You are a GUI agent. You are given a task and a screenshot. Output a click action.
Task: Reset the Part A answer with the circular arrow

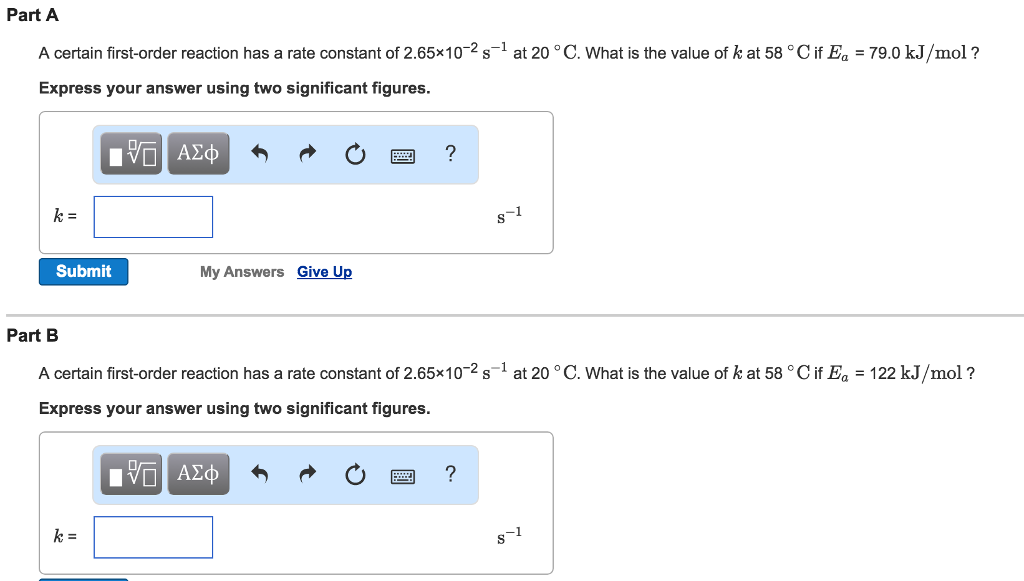coord(355,153)
